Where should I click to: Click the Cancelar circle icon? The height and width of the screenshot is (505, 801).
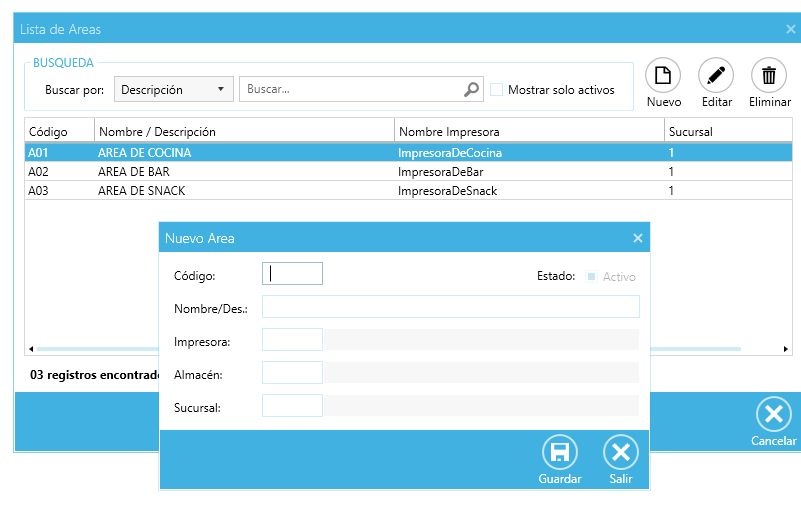pyautogui.click(x=773, y=414)
